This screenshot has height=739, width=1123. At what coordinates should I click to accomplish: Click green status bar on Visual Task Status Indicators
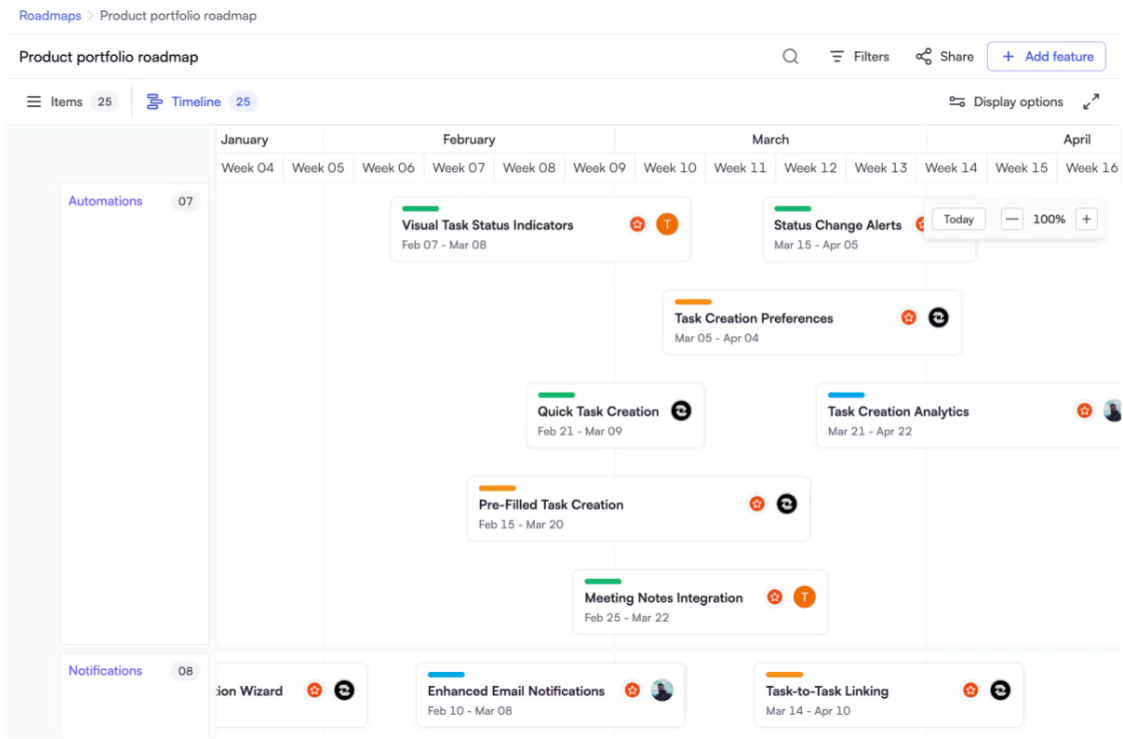click(x=420, y=208)
